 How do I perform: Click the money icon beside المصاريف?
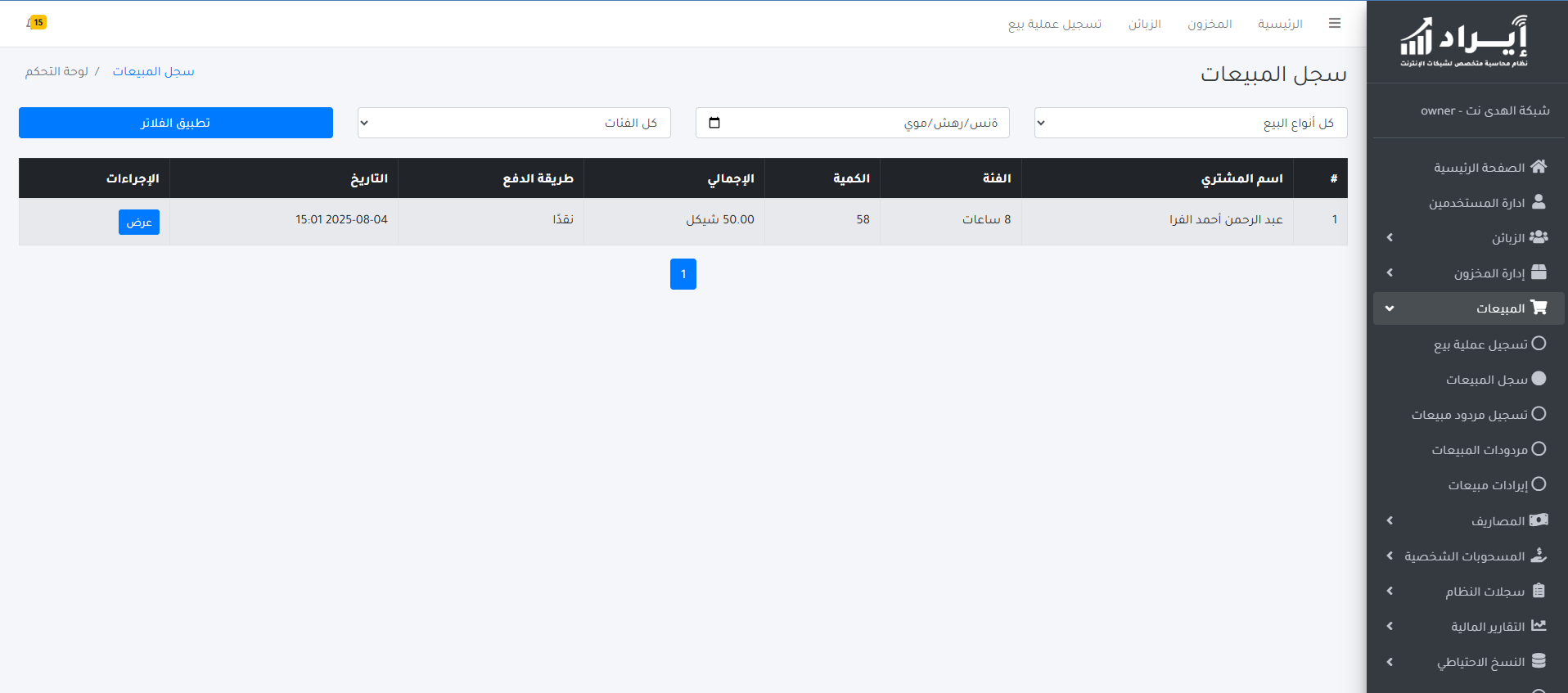point(1539,520)
